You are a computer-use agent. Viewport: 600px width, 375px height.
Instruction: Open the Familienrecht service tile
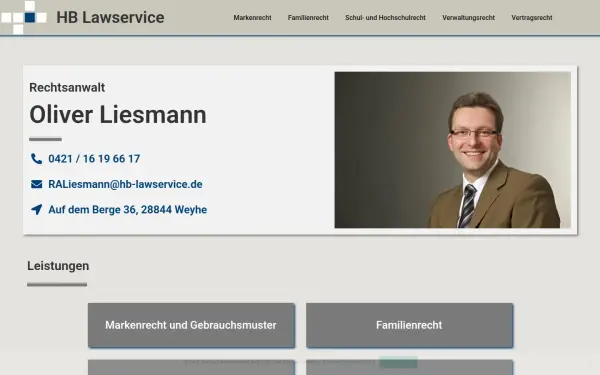[x=409, y=325]
